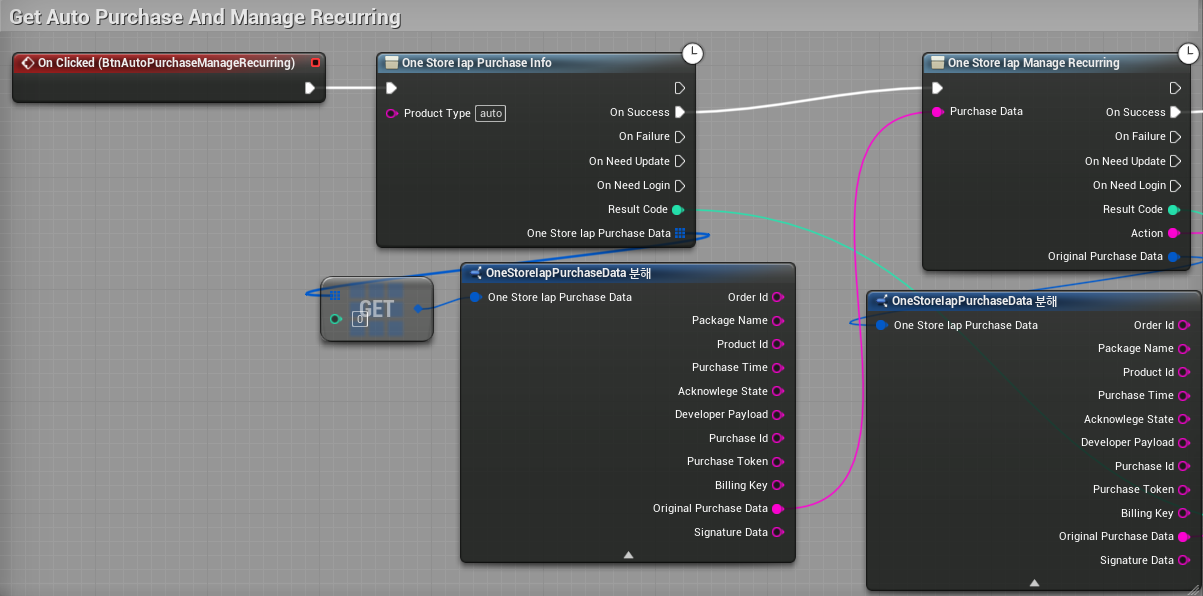Select the One Store Iap Manage Recurring node header

(1033, 63)
